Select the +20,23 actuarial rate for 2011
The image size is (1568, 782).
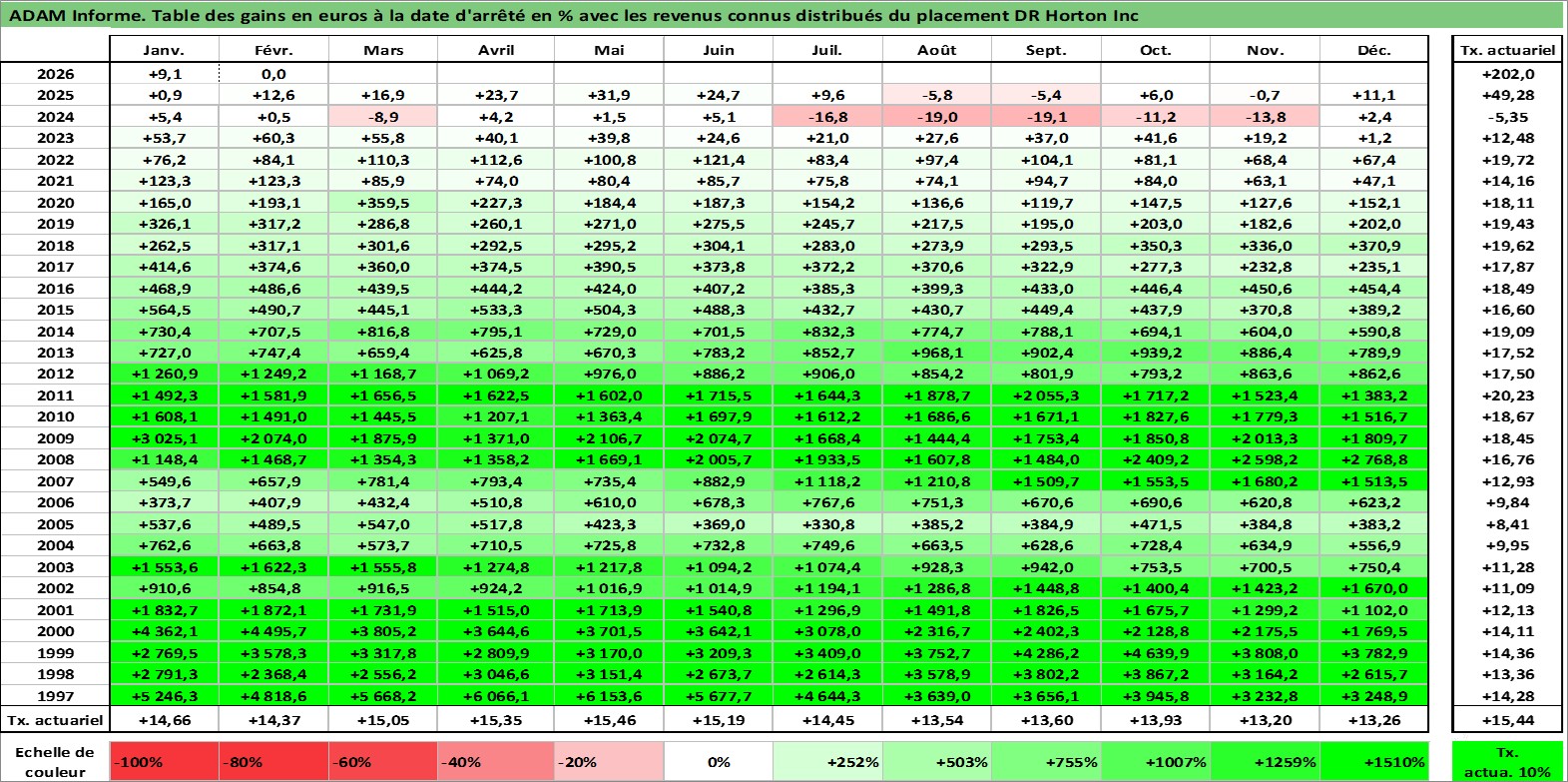(1507, 395)
